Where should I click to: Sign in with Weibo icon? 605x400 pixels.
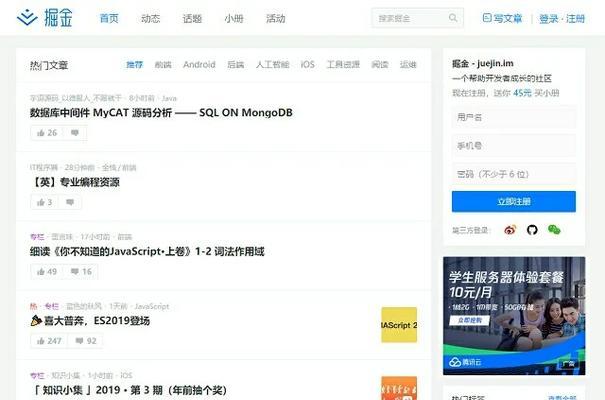point(510,230)
